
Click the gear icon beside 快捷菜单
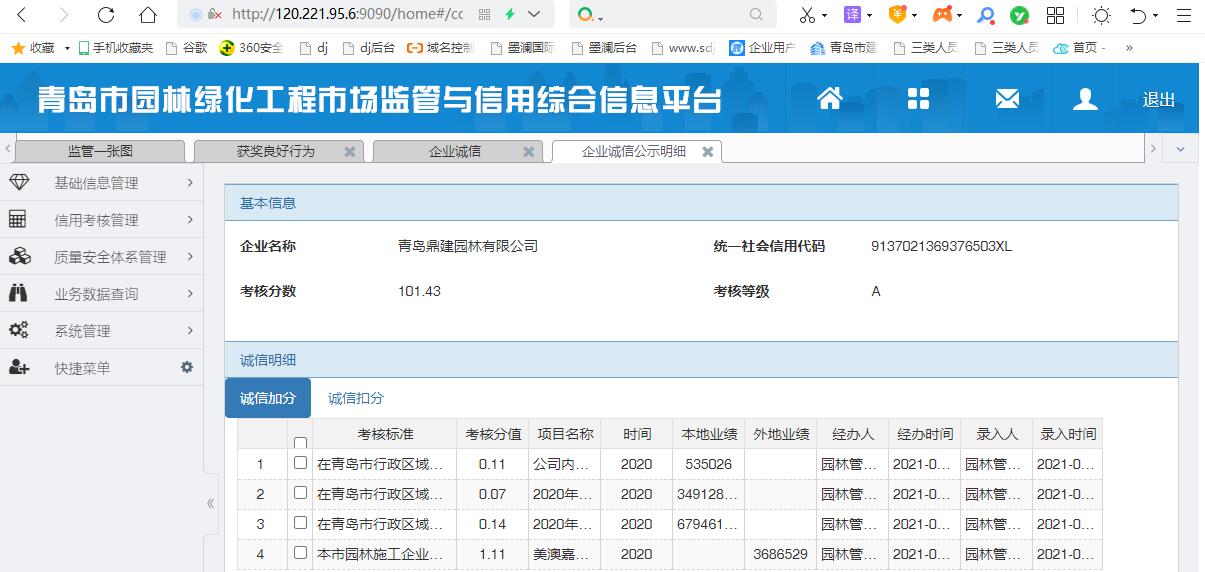pyautogui.click(x=186, y=368)
